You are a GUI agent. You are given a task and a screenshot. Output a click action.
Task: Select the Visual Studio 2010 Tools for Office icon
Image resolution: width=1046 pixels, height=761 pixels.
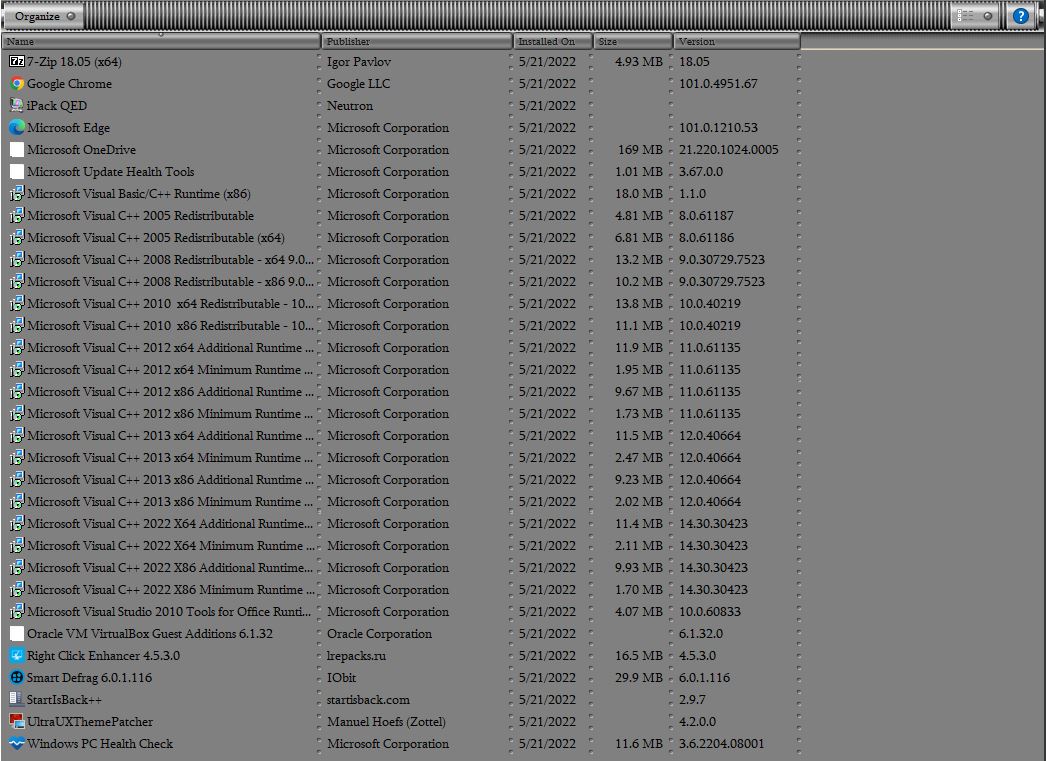(17, 612)
